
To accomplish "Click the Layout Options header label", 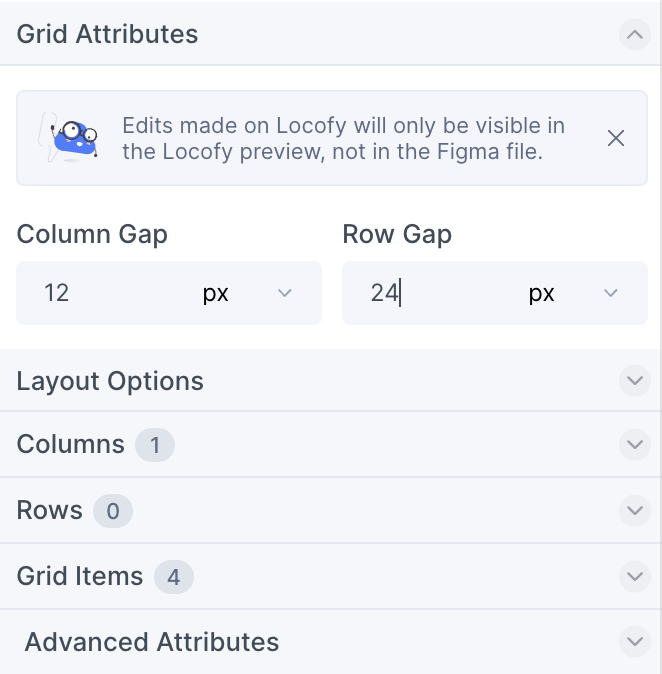I will [110, 381].
